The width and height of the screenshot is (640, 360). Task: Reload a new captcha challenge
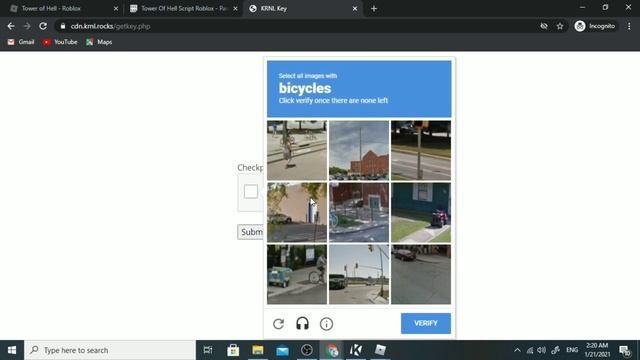[x=278, y=324]
